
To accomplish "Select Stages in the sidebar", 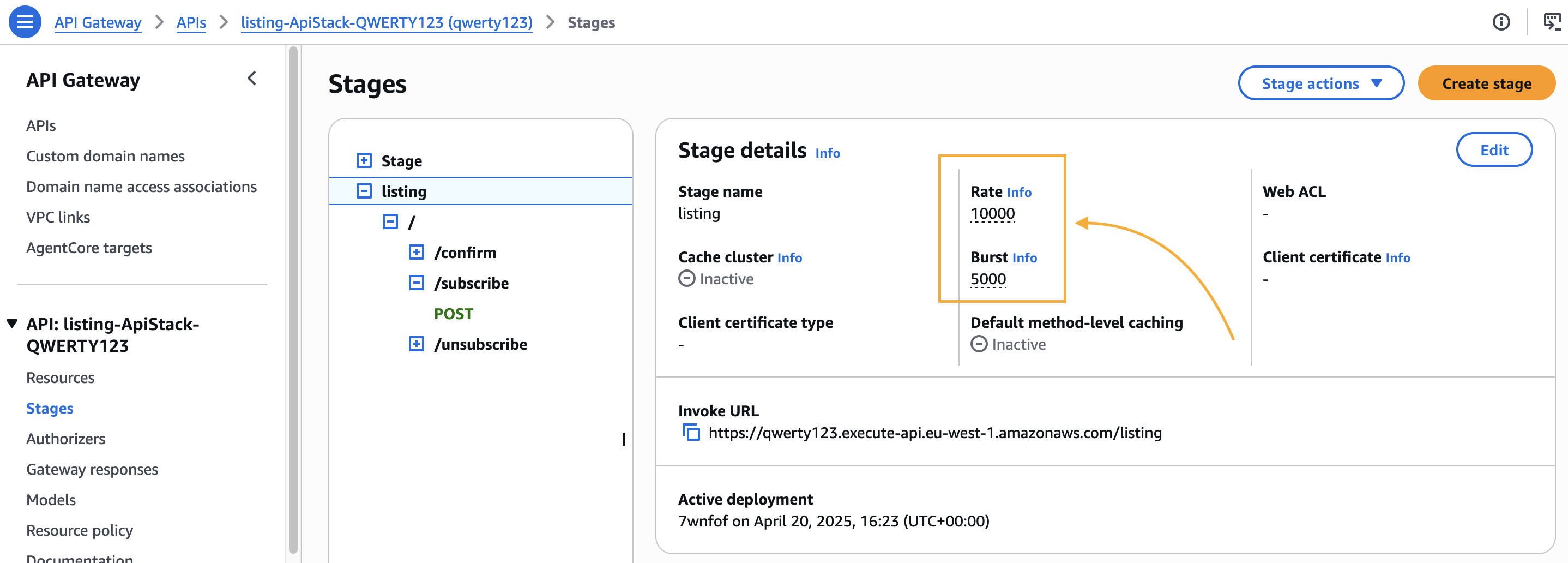I will [49, 408].
